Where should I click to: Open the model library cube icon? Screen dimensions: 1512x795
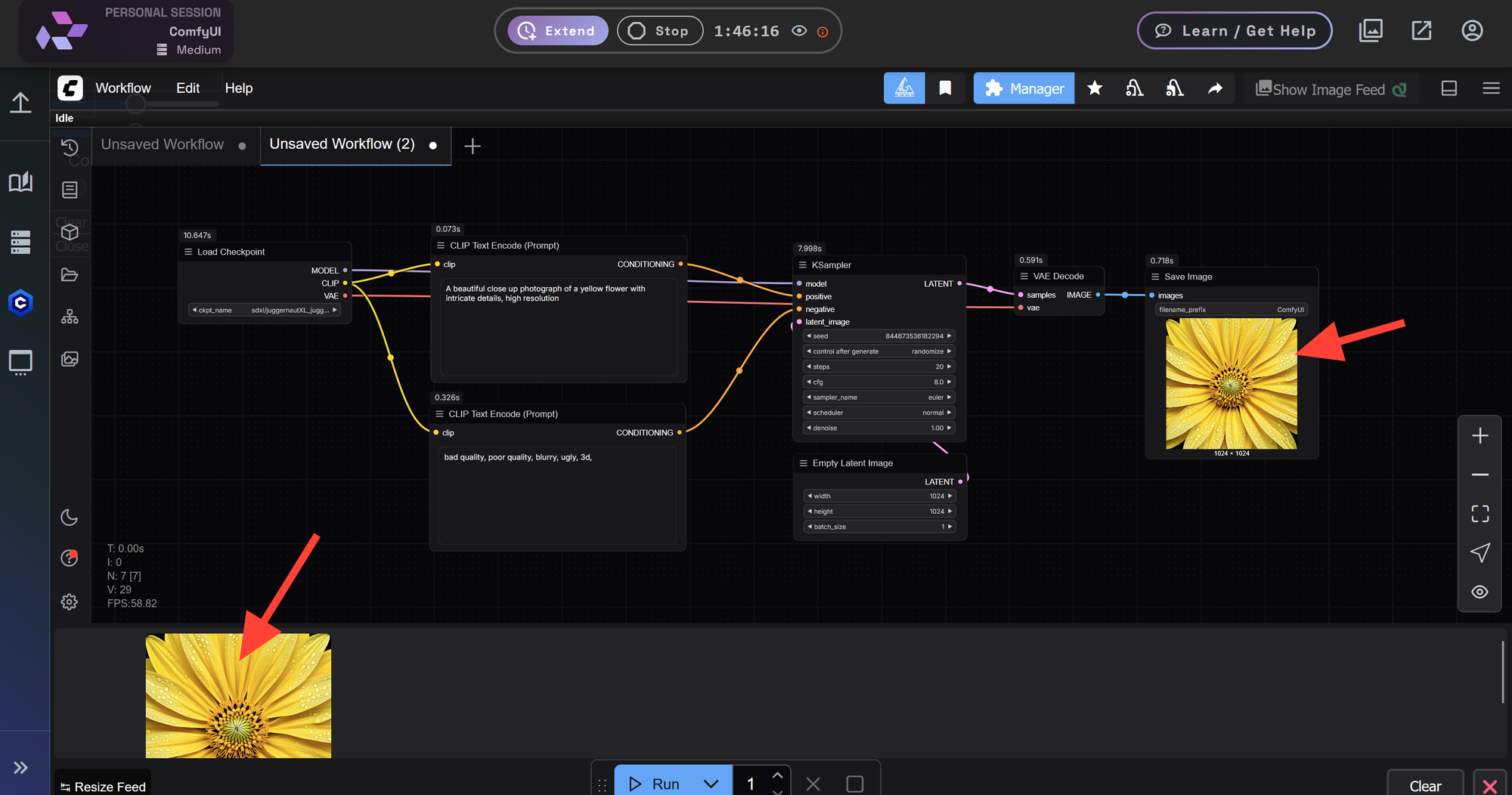click(70, 232)
